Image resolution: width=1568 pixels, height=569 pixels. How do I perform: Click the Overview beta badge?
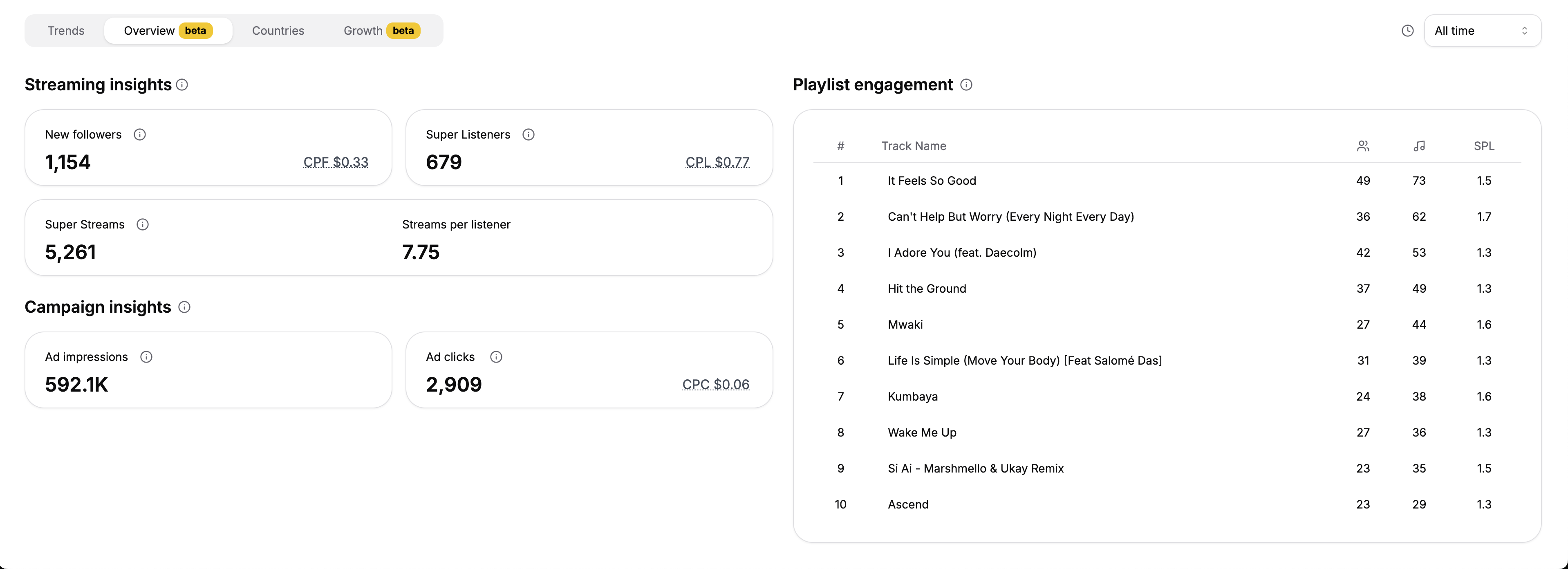195,30
